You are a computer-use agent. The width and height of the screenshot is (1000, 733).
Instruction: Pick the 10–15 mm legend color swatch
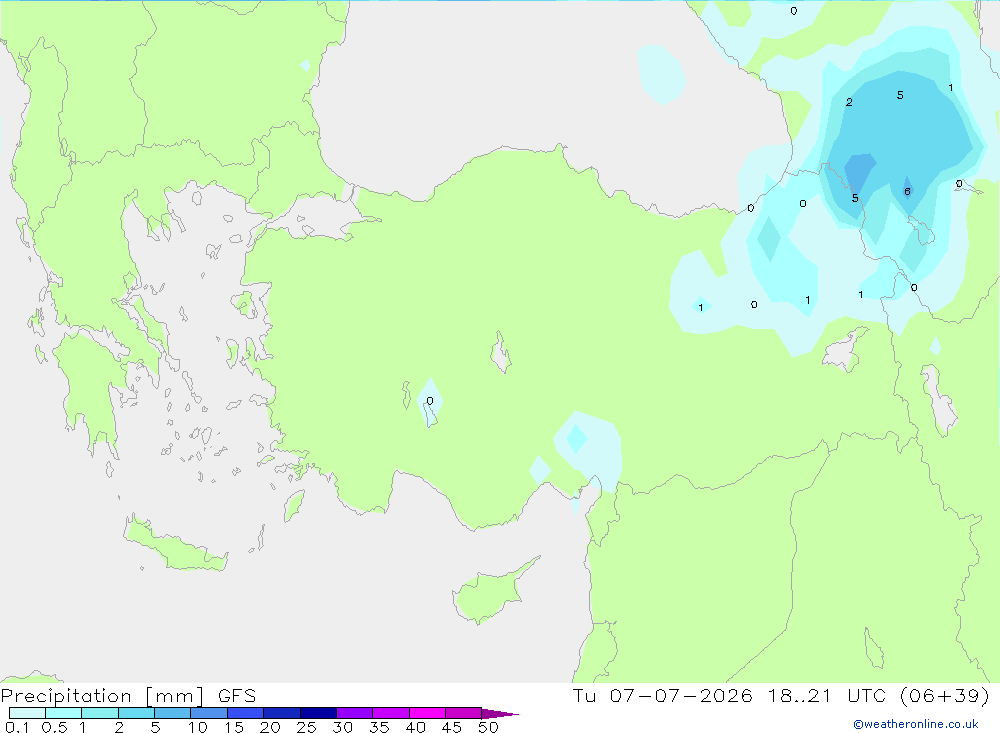click(209, 713)
